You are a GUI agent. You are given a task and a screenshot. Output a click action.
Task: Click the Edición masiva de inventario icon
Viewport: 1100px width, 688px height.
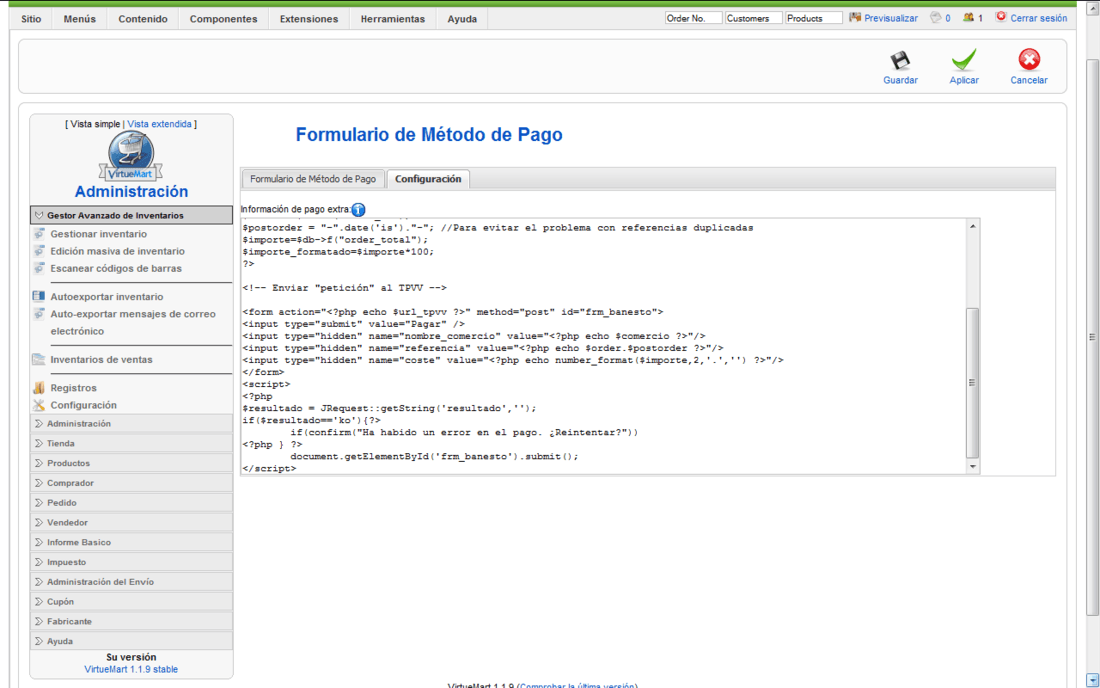point(39,251)
